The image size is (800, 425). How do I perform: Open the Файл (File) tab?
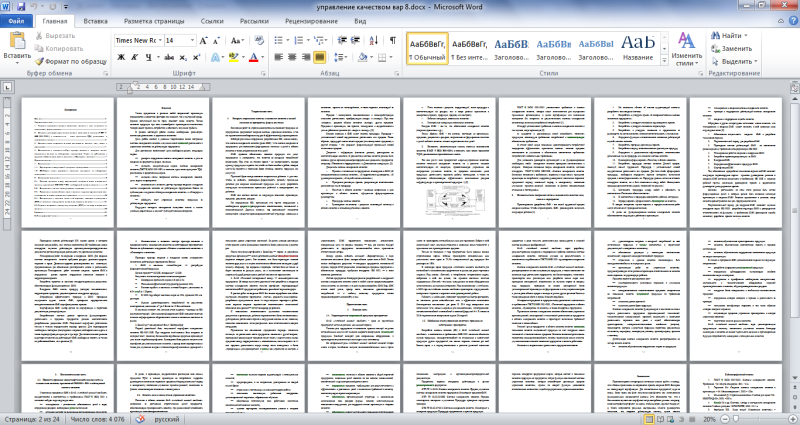[16, 21]
